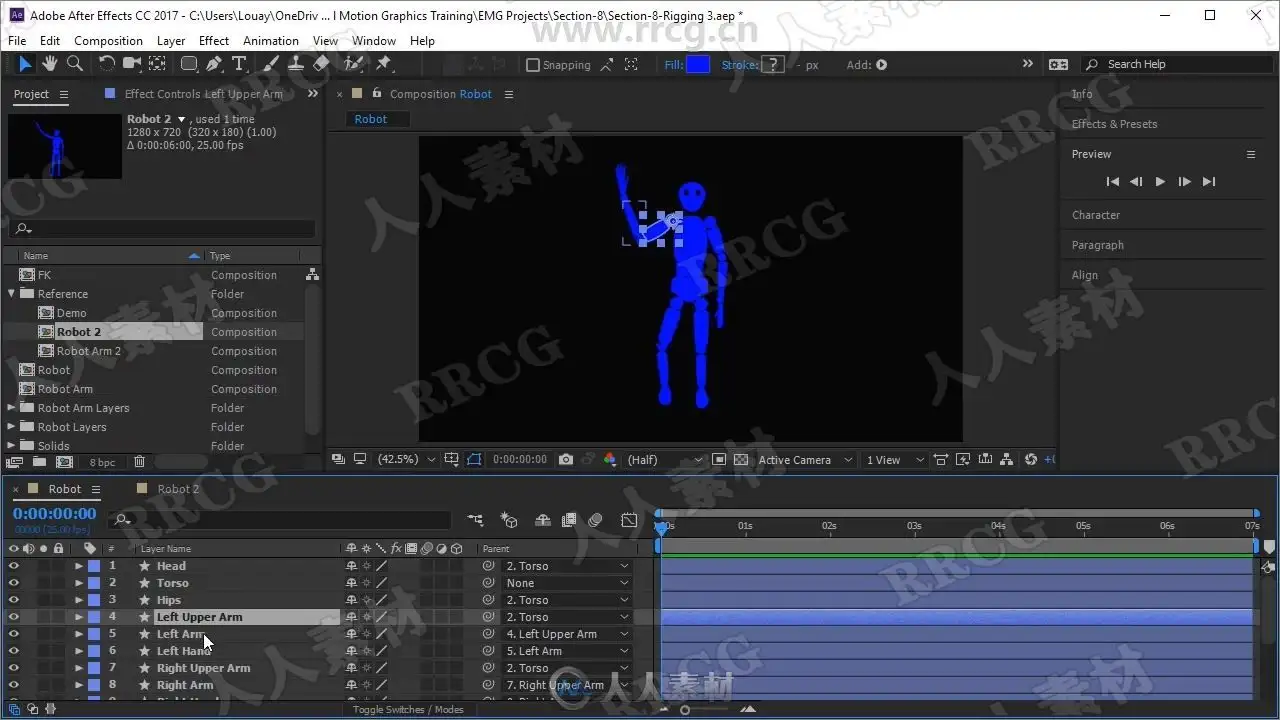Open the Composition menu
This screenshot has width=1280, height=720.
pos(108,41)
